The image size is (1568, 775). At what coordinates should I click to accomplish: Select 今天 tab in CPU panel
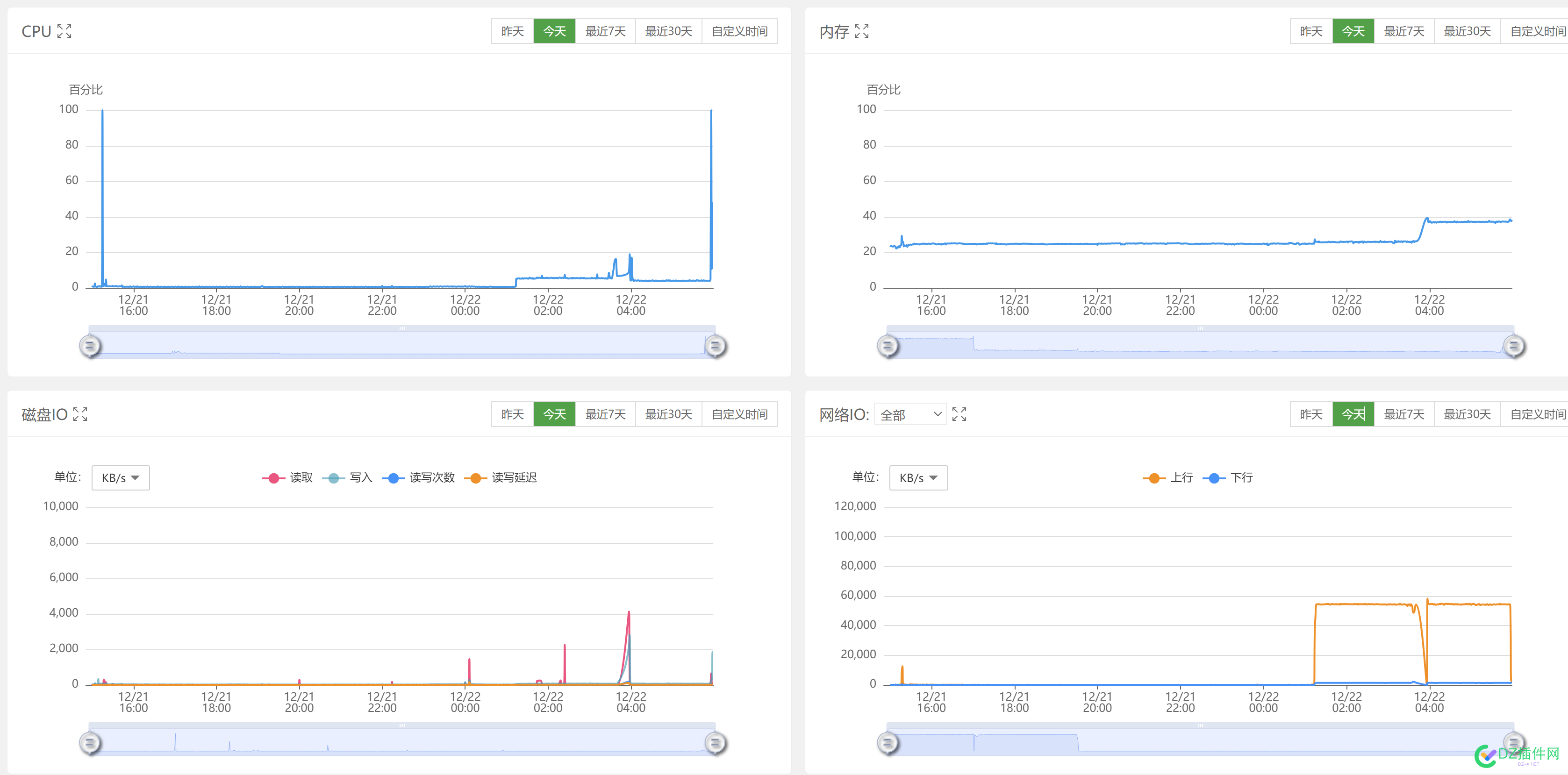[x=554, y=31]
